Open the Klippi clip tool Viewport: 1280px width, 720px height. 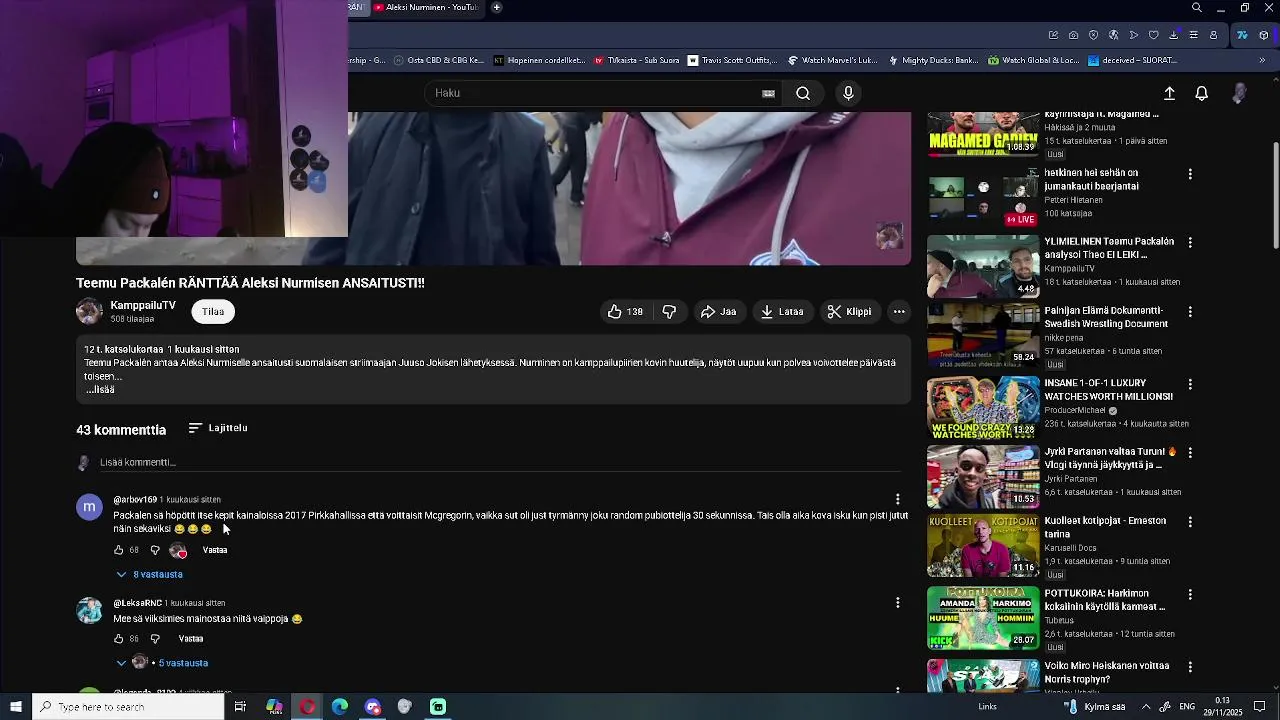[849, 312]
